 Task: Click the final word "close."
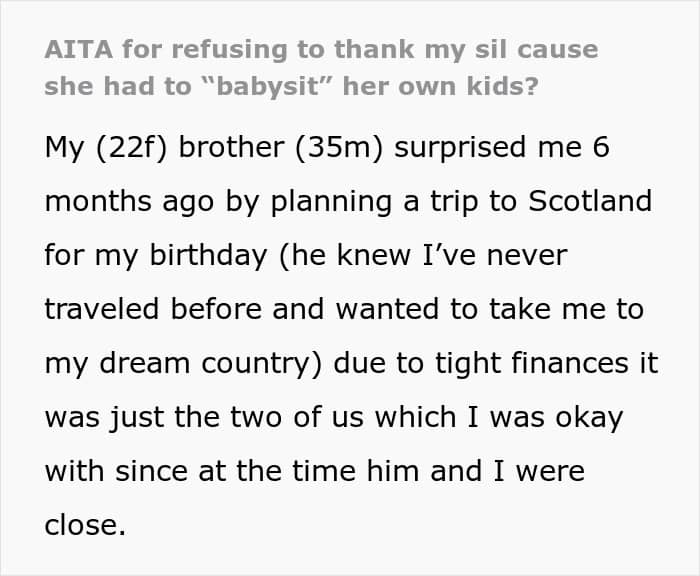[x=85, y=525]
